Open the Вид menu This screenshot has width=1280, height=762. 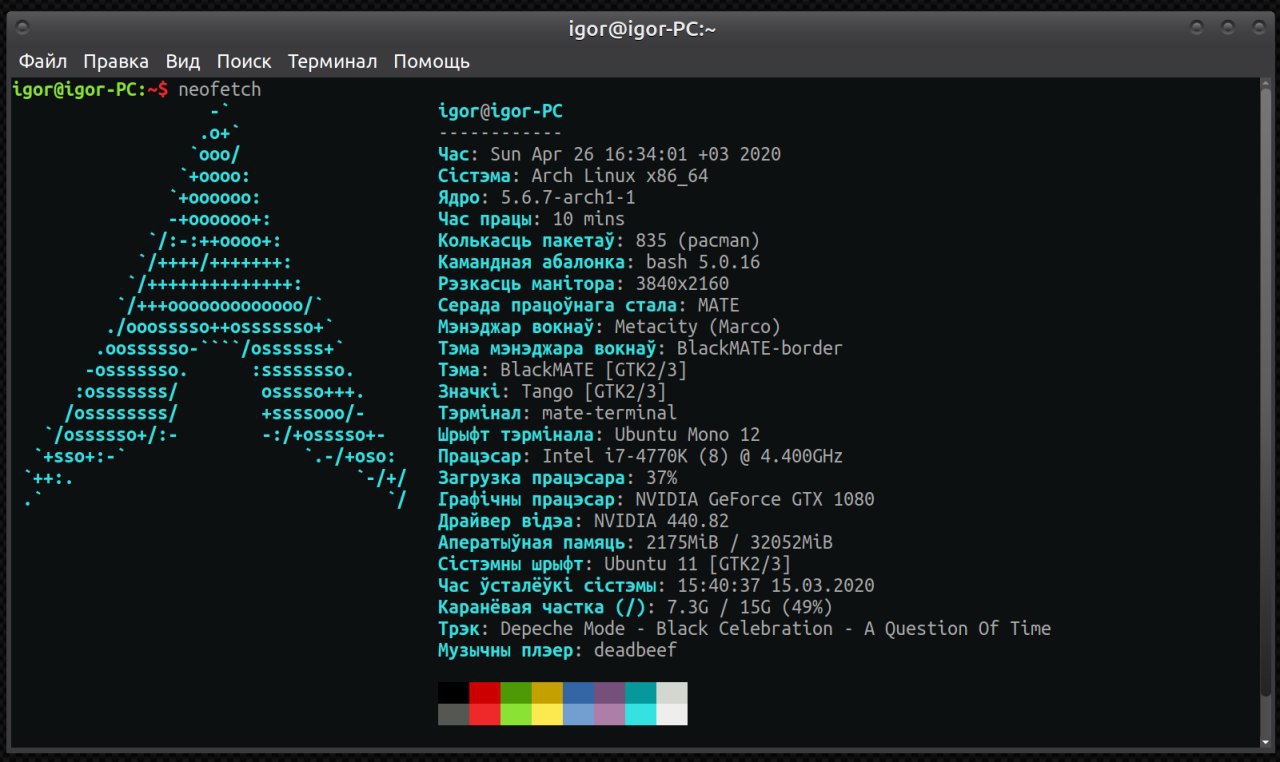183,61
